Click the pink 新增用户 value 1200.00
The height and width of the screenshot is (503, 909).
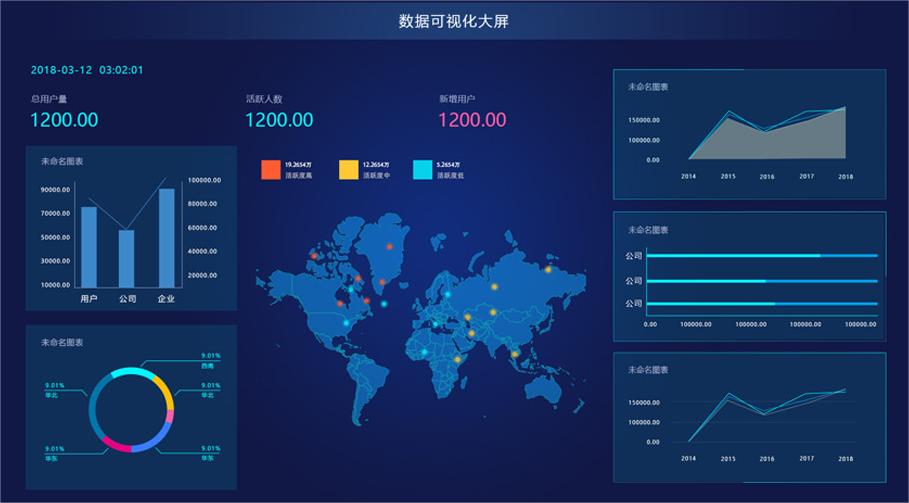click(472, 120)
